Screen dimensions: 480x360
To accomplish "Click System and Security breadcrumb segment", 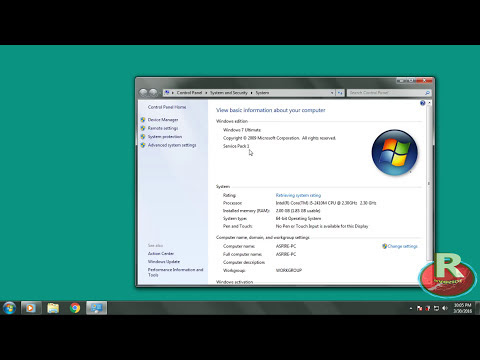I will point(229,93).
